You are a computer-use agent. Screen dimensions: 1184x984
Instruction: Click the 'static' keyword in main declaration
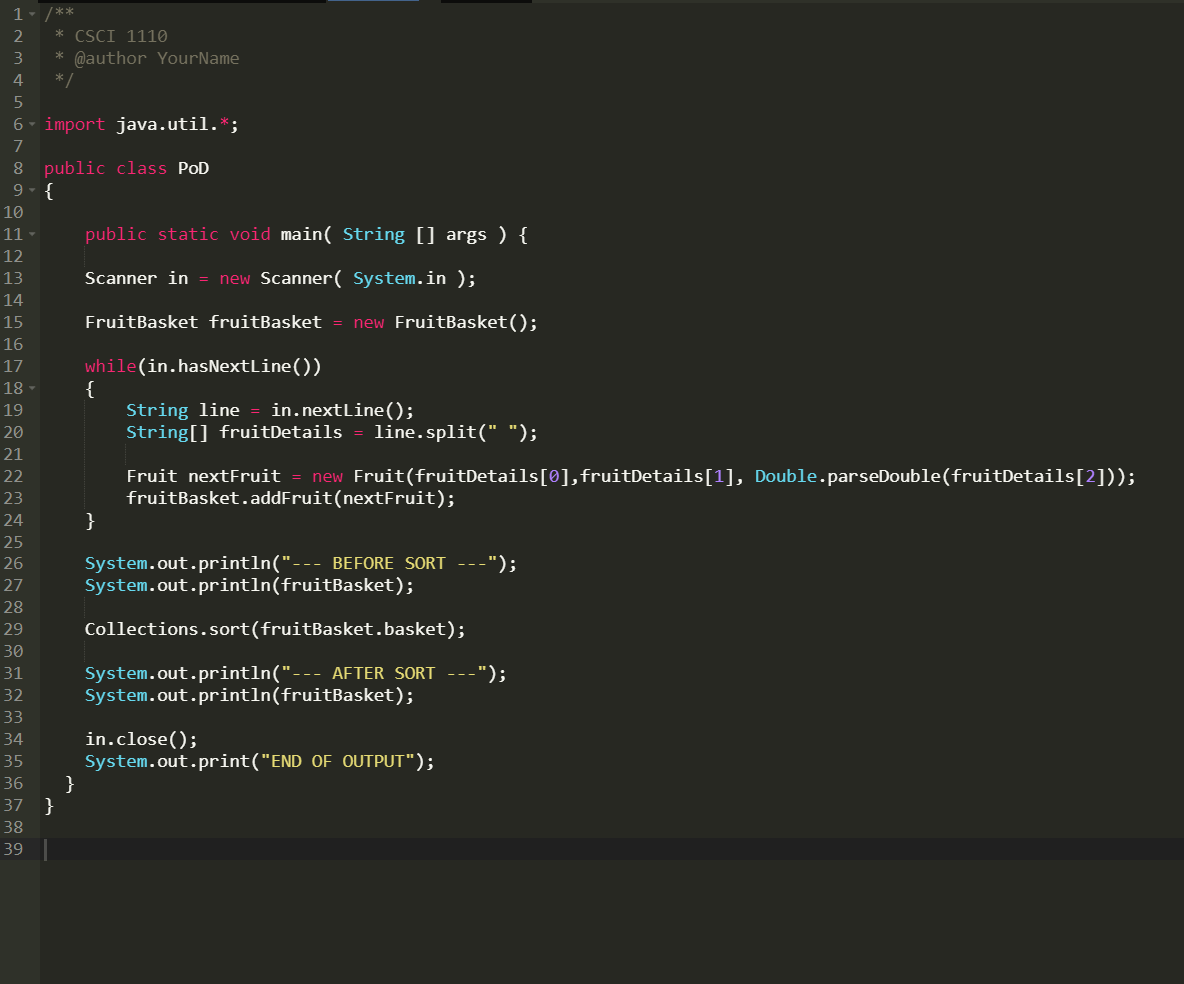[188, 234]
